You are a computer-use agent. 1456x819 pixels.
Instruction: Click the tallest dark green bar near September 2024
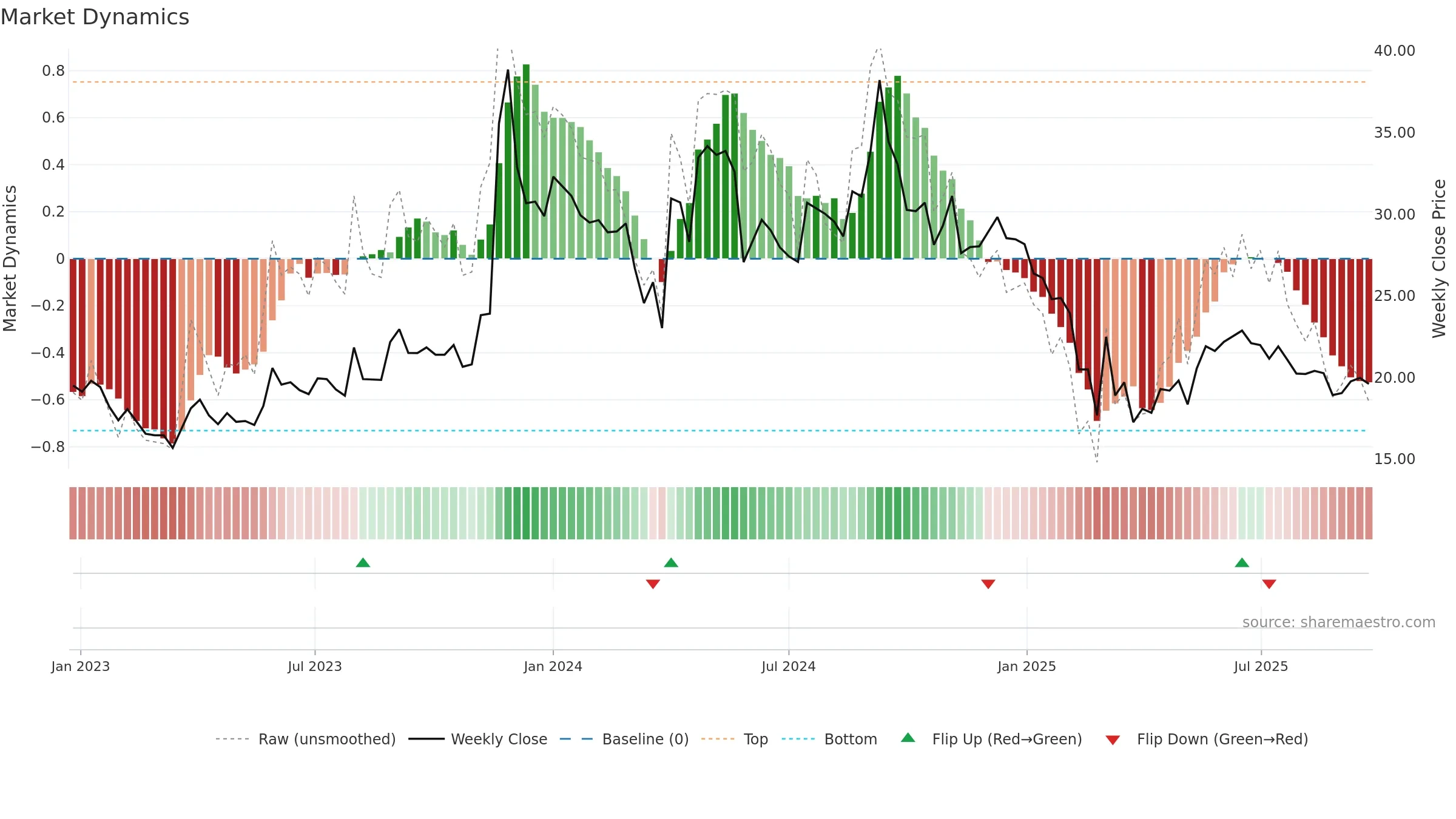click(x=897, y=167)
